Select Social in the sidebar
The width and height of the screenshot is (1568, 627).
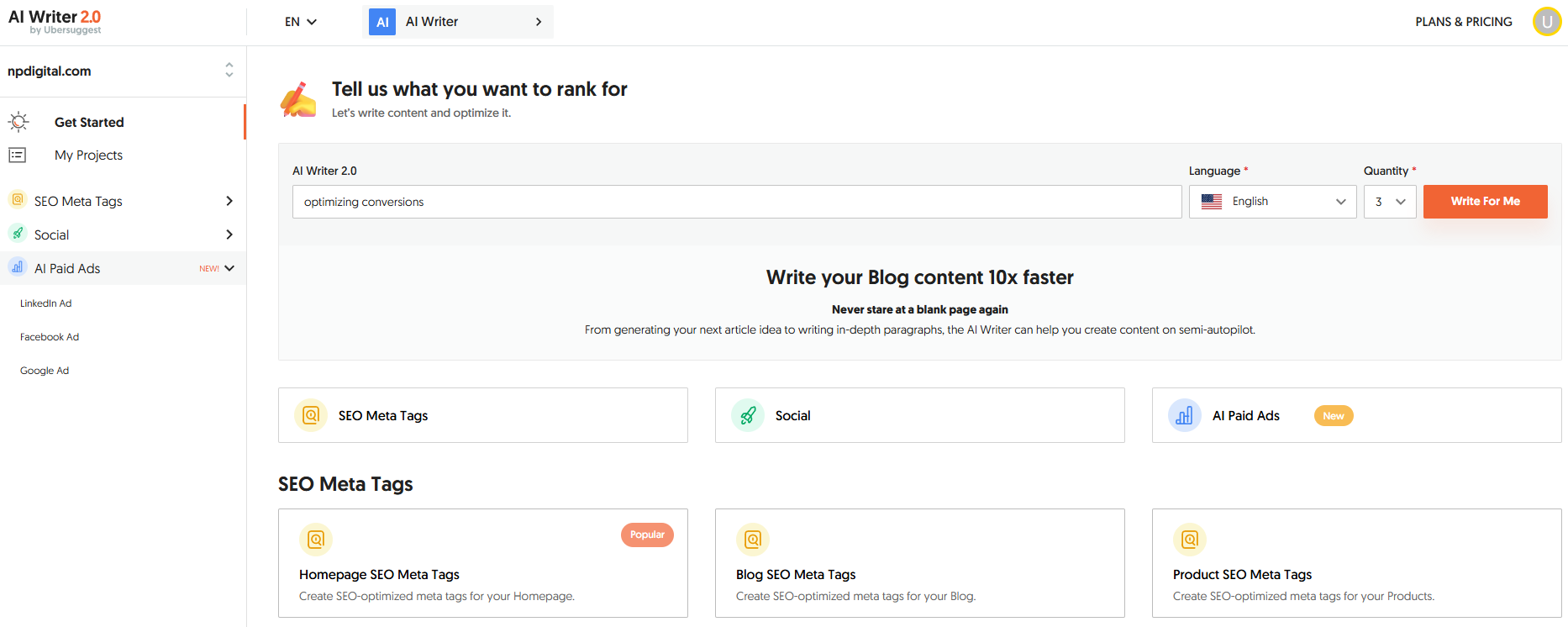[51, 234]
